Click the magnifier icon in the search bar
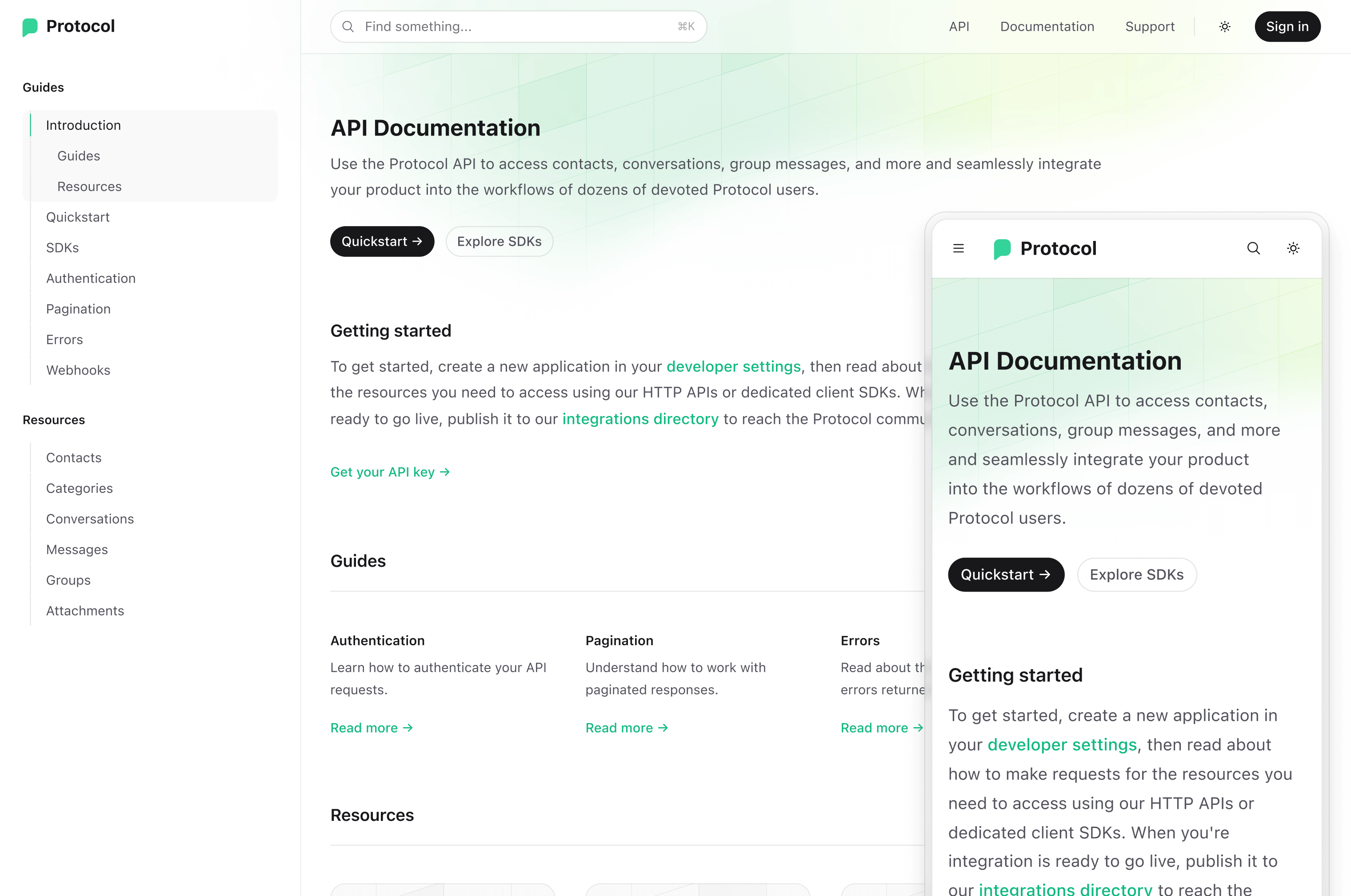 coord(348,26)
